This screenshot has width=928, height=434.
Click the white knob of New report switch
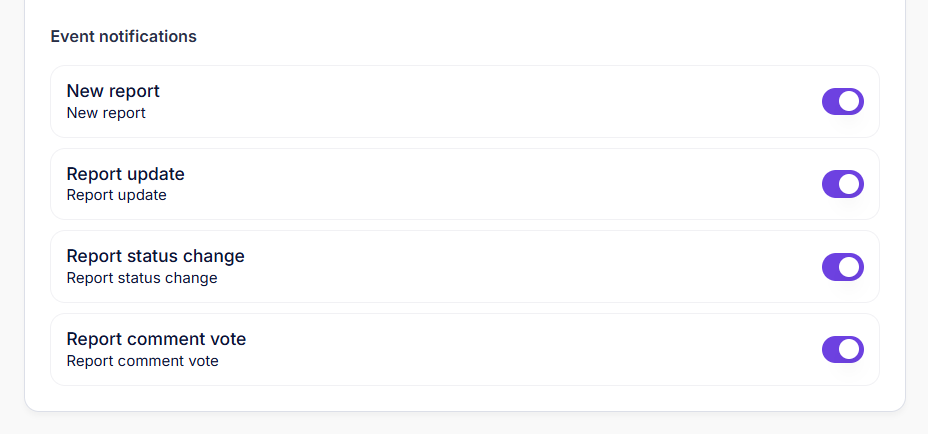click(850, 101)
